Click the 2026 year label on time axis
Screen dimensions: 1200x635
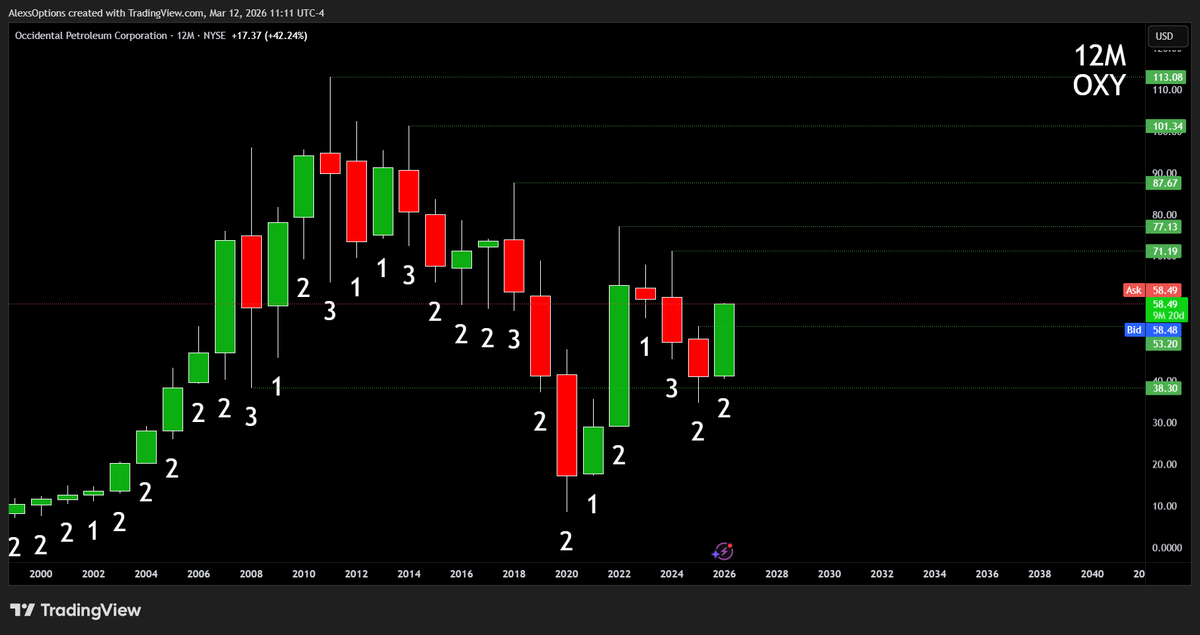pyautogui.click(x=724, y=574)
